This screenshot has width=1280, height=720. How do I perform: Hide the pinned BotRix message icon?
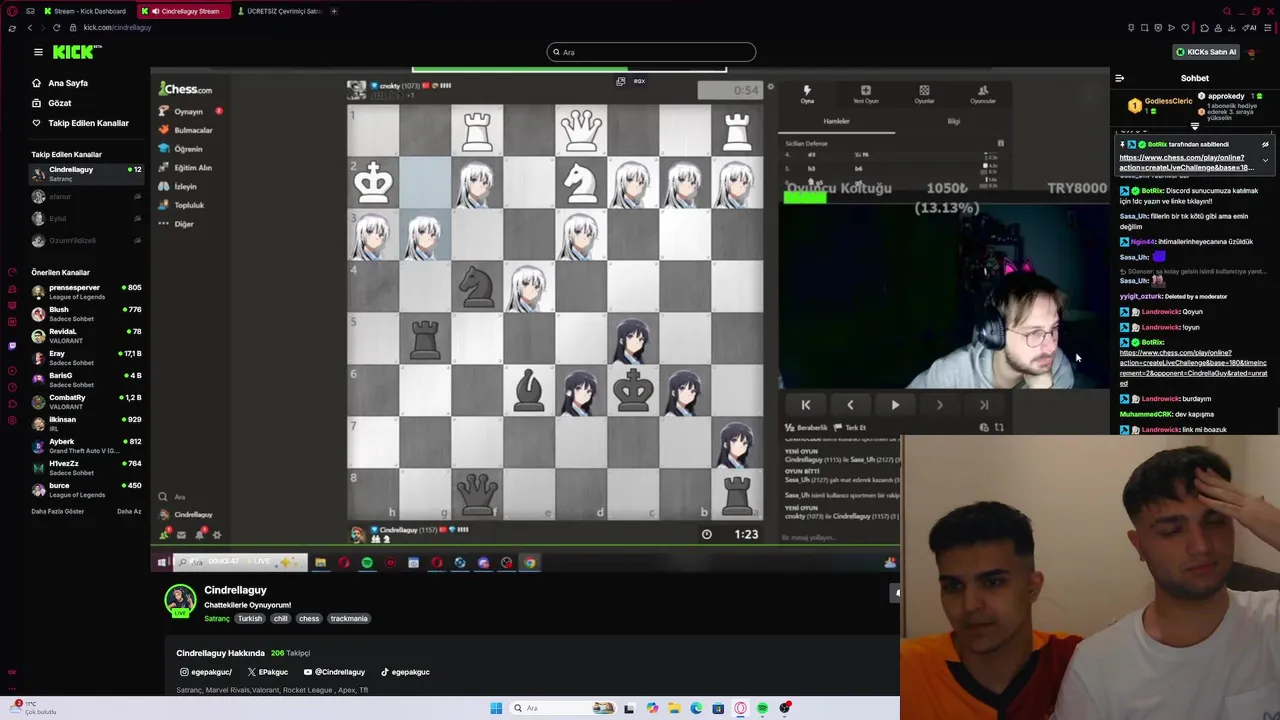1265,144
